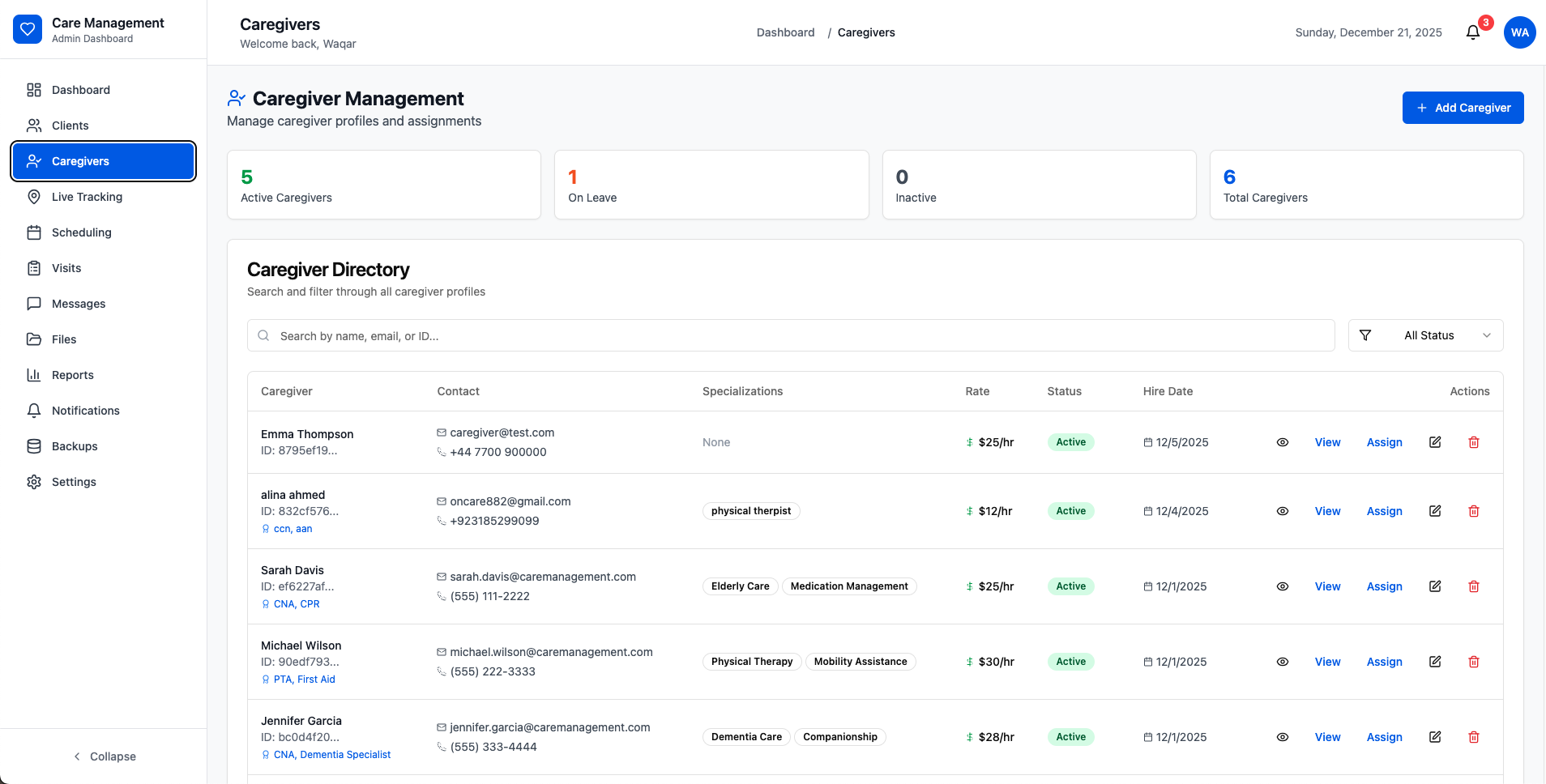Edit alina ahmed's profile pencil icon
The image size is (1546, 784).
1435,511
